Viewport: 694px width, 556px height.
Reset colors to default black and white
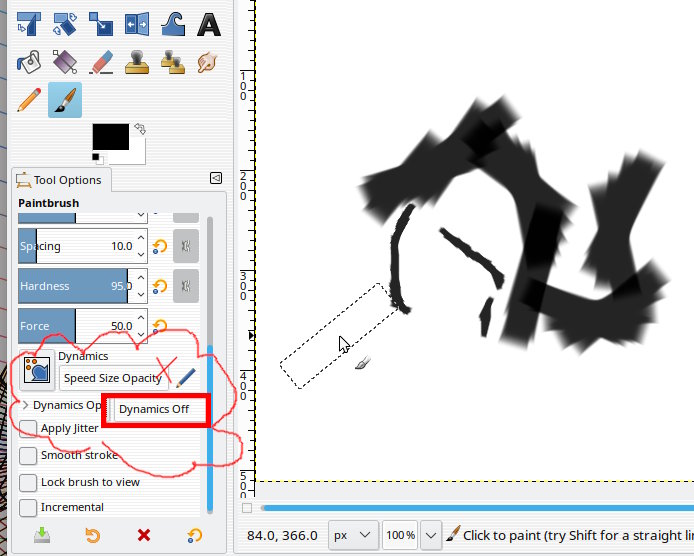pyautogui.click(x=98, y=158)
